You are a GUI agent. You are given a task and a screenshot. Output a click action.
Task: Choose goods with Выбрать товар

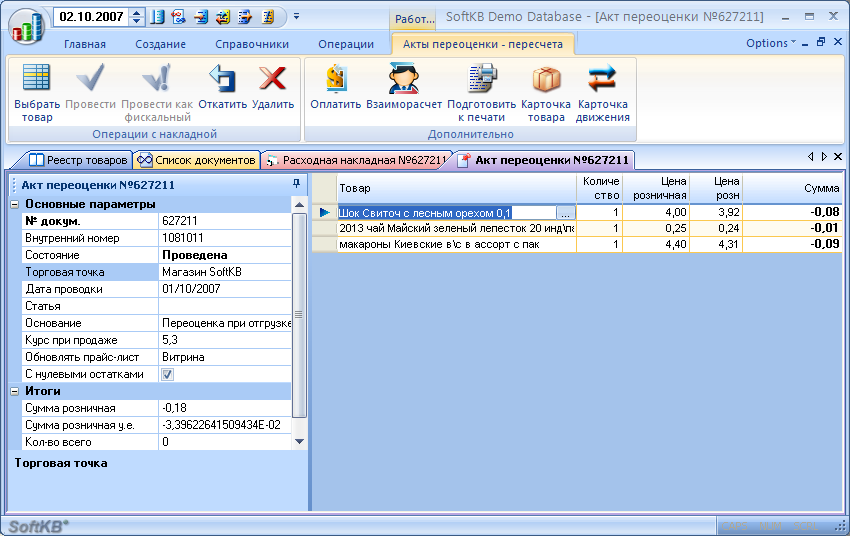pos(36,93)
